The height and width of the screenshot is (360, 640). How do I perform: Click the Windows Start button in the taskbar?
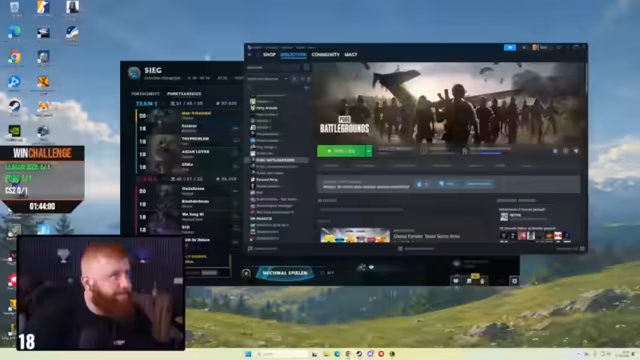(248, 354)
